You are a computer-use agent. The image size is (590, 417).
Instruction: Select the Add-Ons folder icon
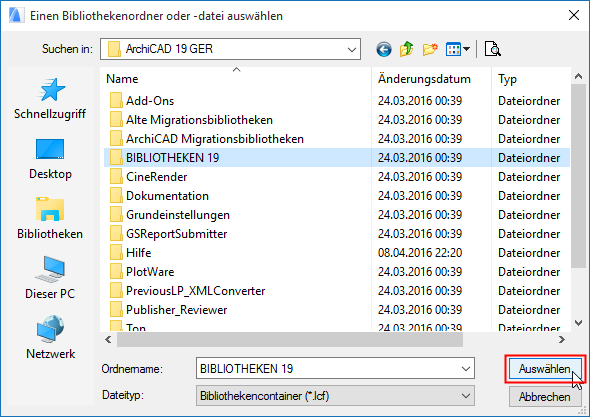[x=116, y=100]
